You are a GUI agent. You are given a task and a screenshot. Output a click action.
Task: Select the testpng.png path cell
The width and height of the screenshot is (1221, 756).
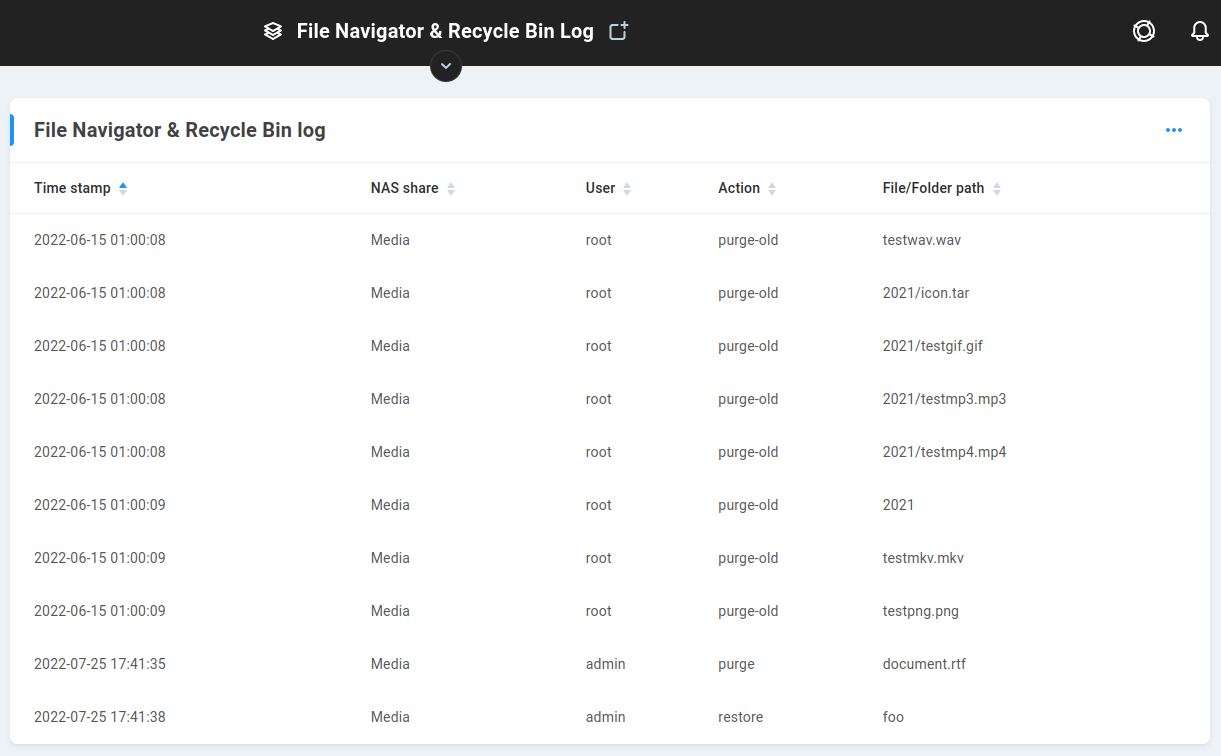coord(921,611)
